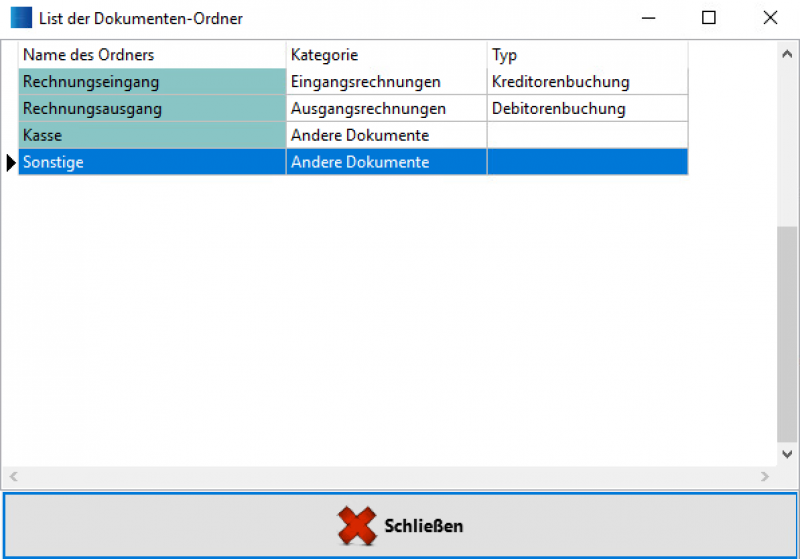Click the app icon in title bar

(20, 18)
